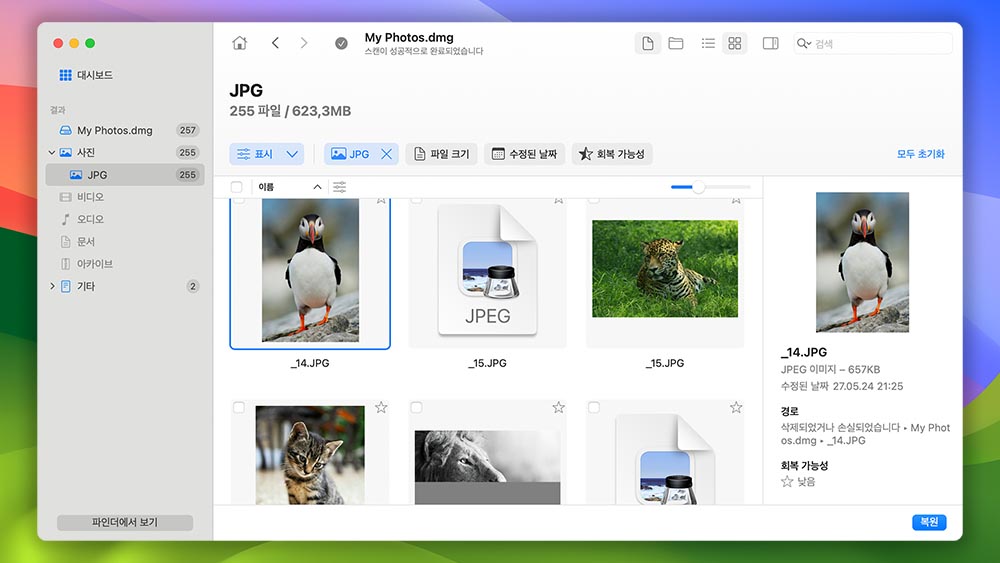Open the 표시 dropdown

267,154
